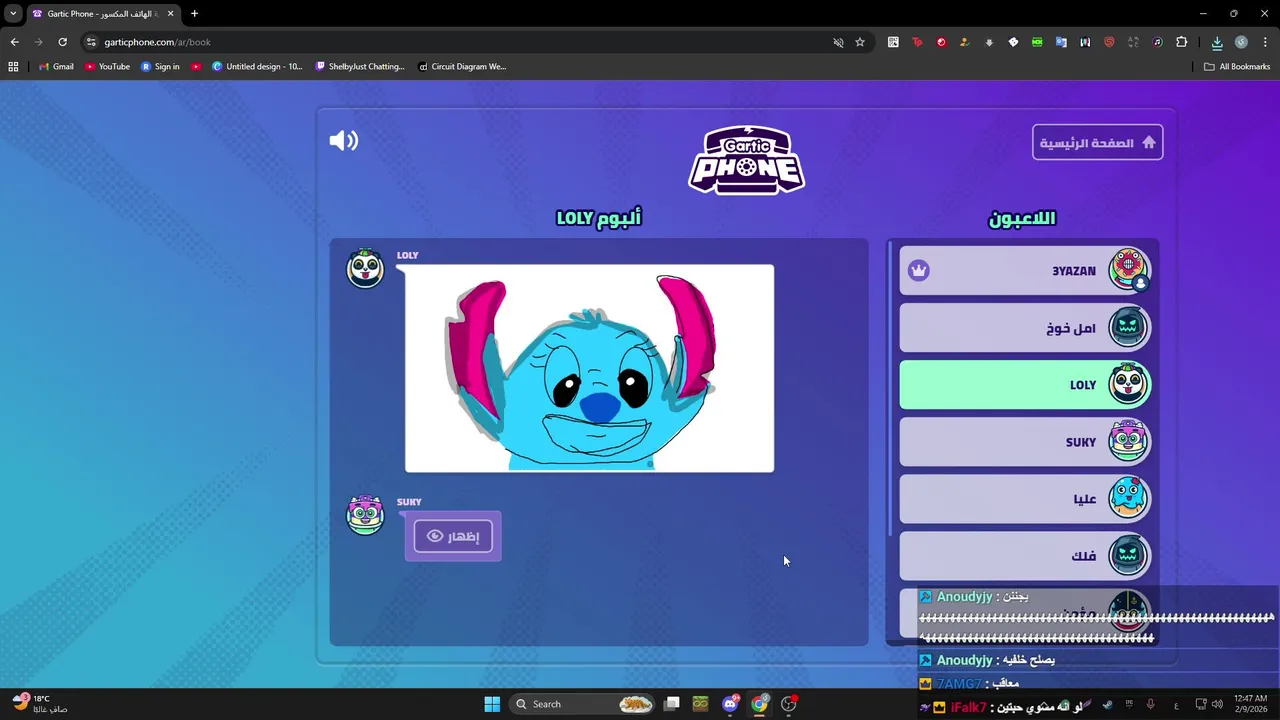Click the home page button الصفحة الرئيسية
Viewport: 1280px width, 720px height.
(x=1097, y=143)
